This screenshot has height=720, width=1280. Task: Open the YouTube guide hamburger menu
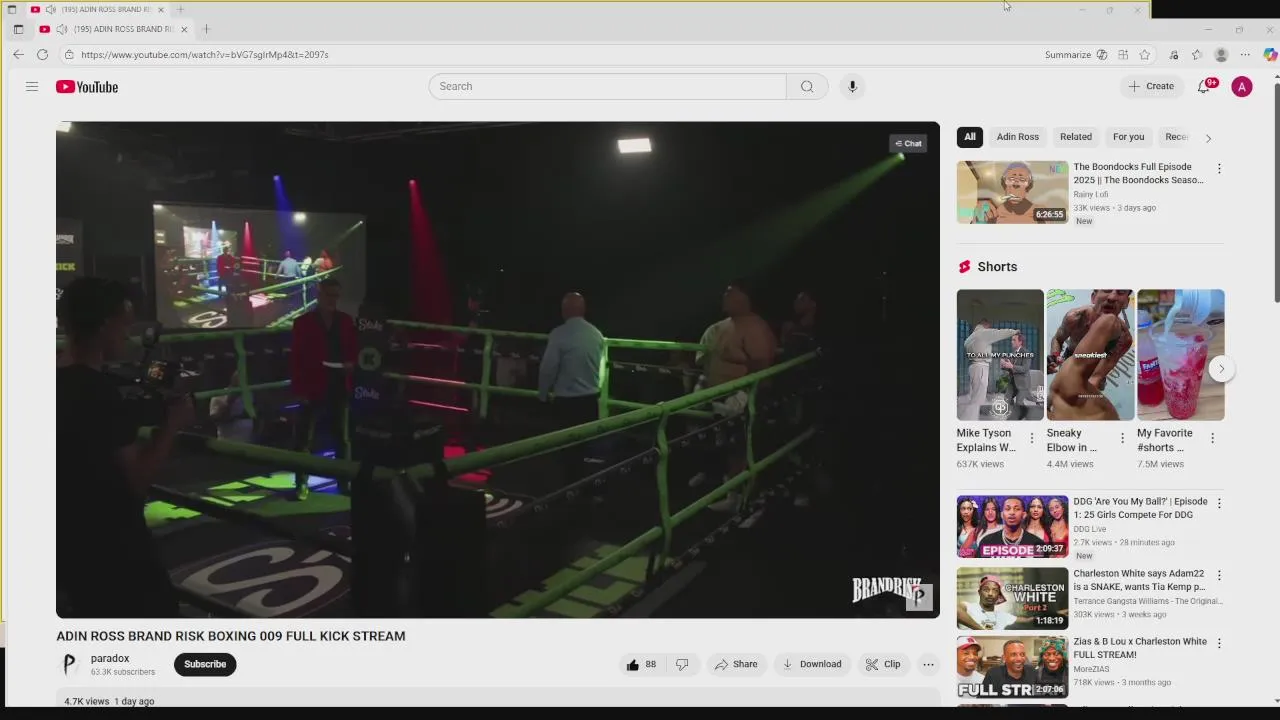point(32,87)
